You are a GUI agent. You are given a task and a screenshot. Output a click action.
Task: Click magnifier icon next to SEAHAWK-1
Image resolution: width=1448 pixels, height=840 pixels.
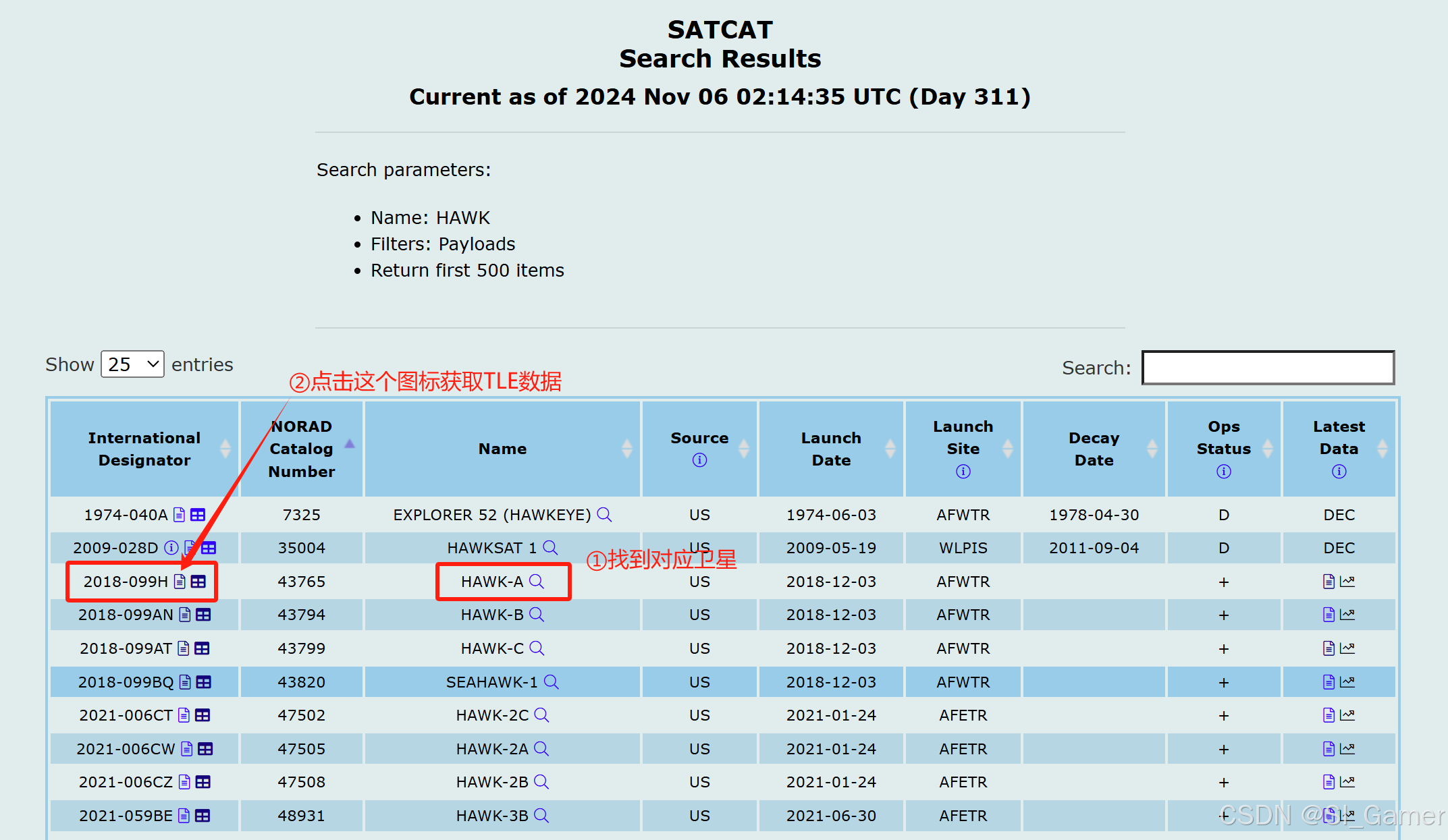551,681
